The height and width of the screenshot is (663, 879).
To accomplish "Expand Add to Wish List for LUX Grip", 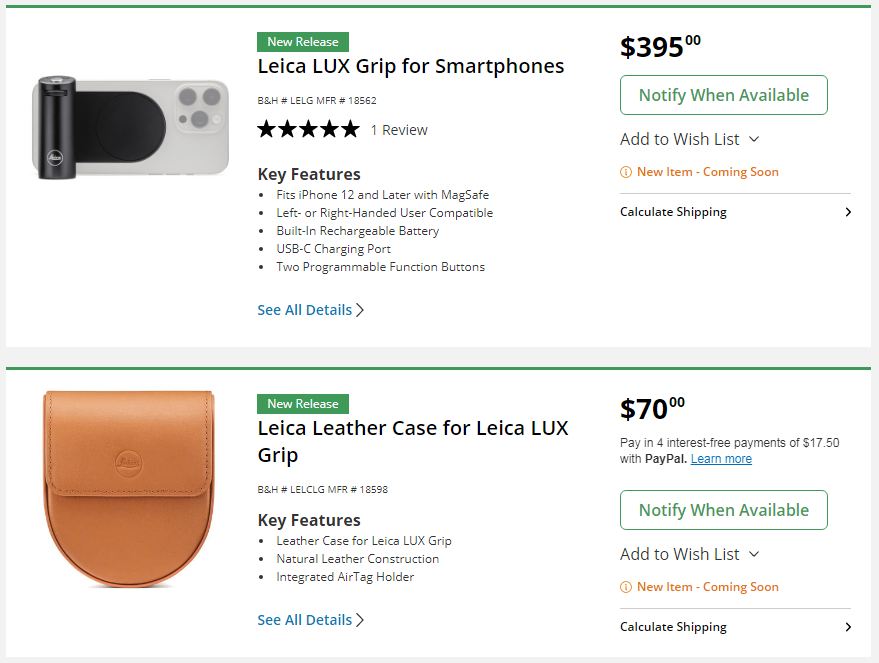I will click(689, 139).
